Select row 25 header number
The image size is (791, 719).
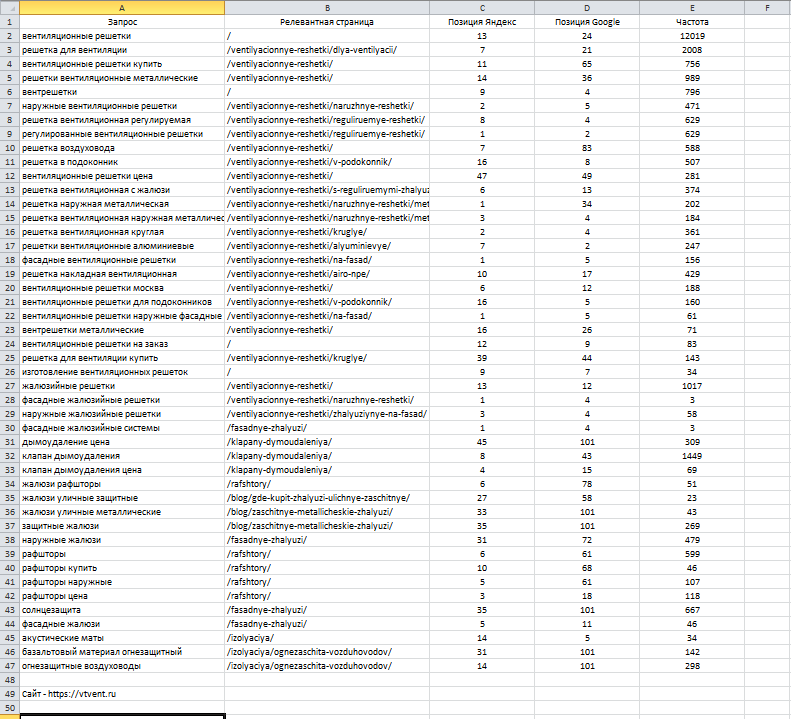[x=10, y=358]
